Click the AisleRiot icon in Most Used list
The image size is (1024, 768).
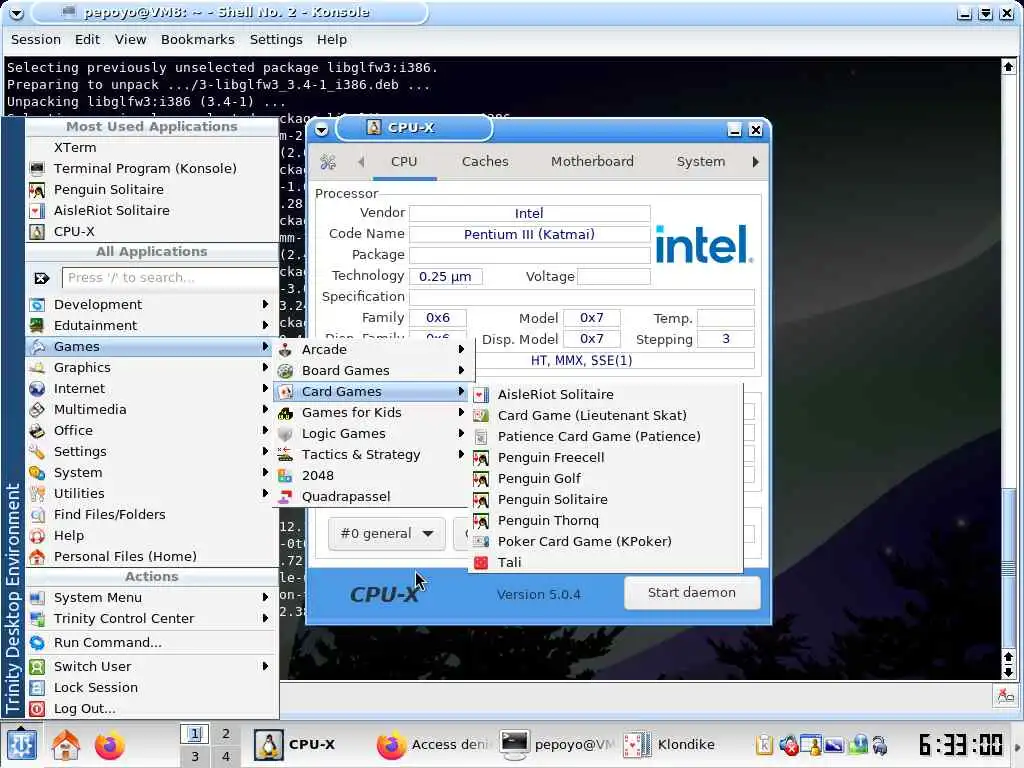(37, 211)
